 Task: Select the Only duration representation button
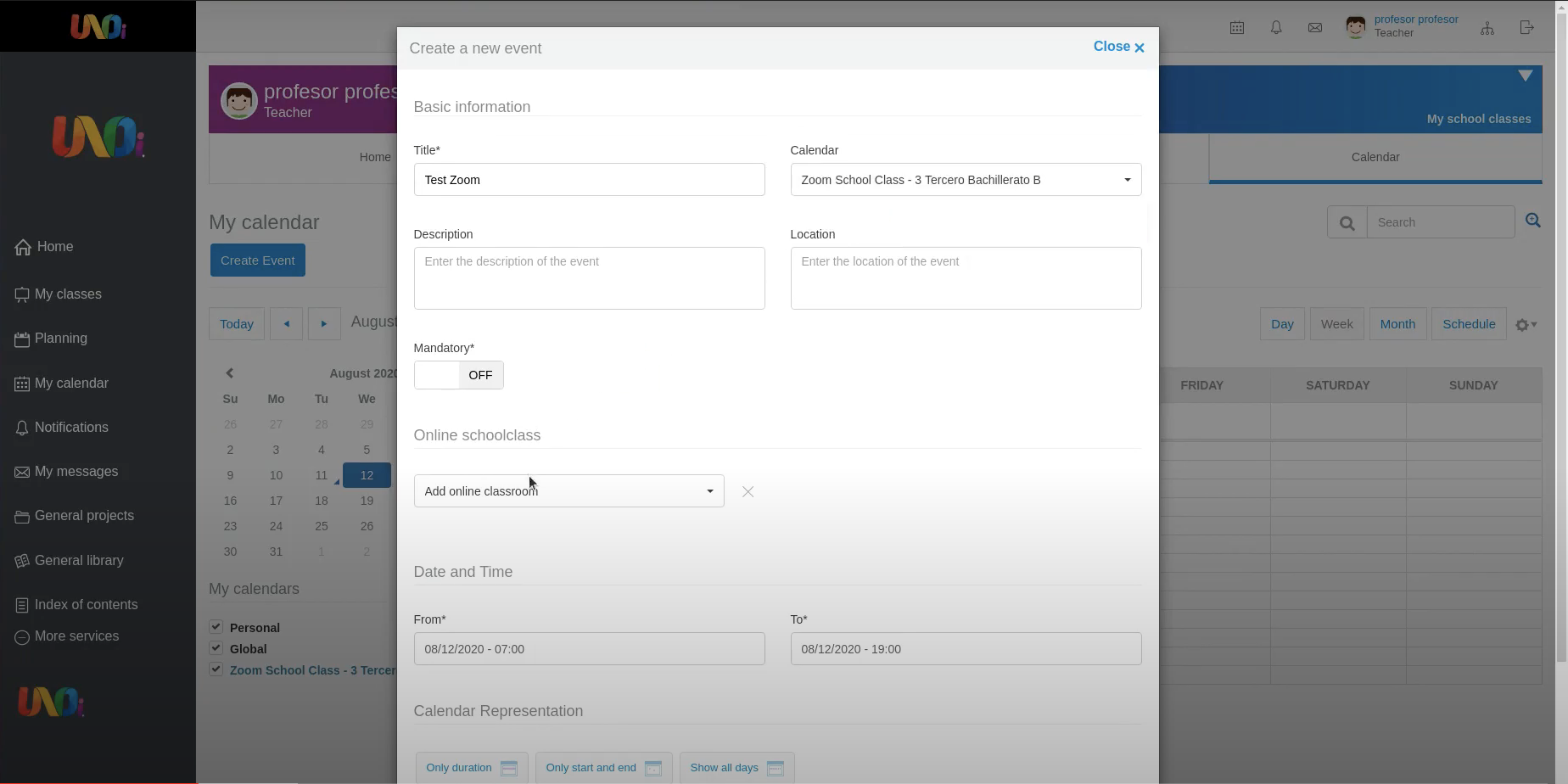click(471, 768)
